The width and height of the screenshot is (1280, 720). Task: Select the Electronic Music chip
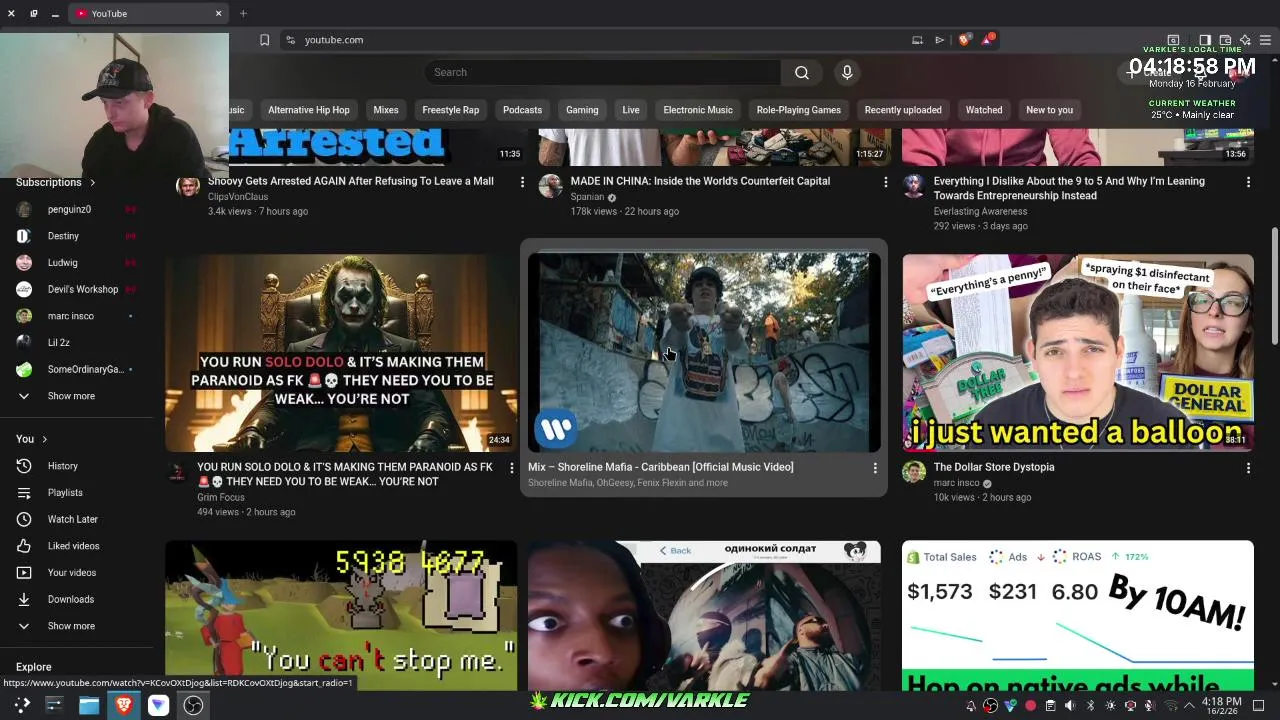tap(698, 110)
